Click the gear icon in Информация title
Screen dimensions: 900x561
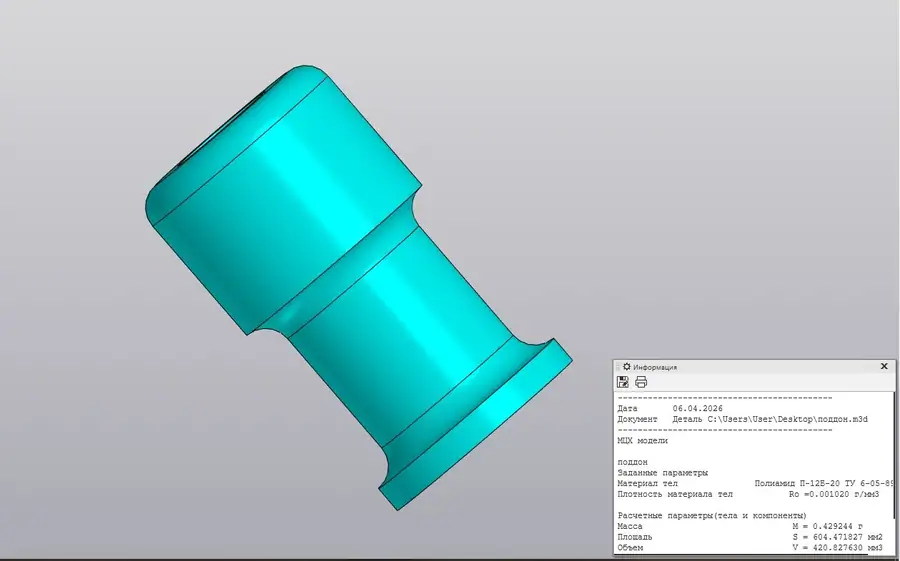click(626, 366)
